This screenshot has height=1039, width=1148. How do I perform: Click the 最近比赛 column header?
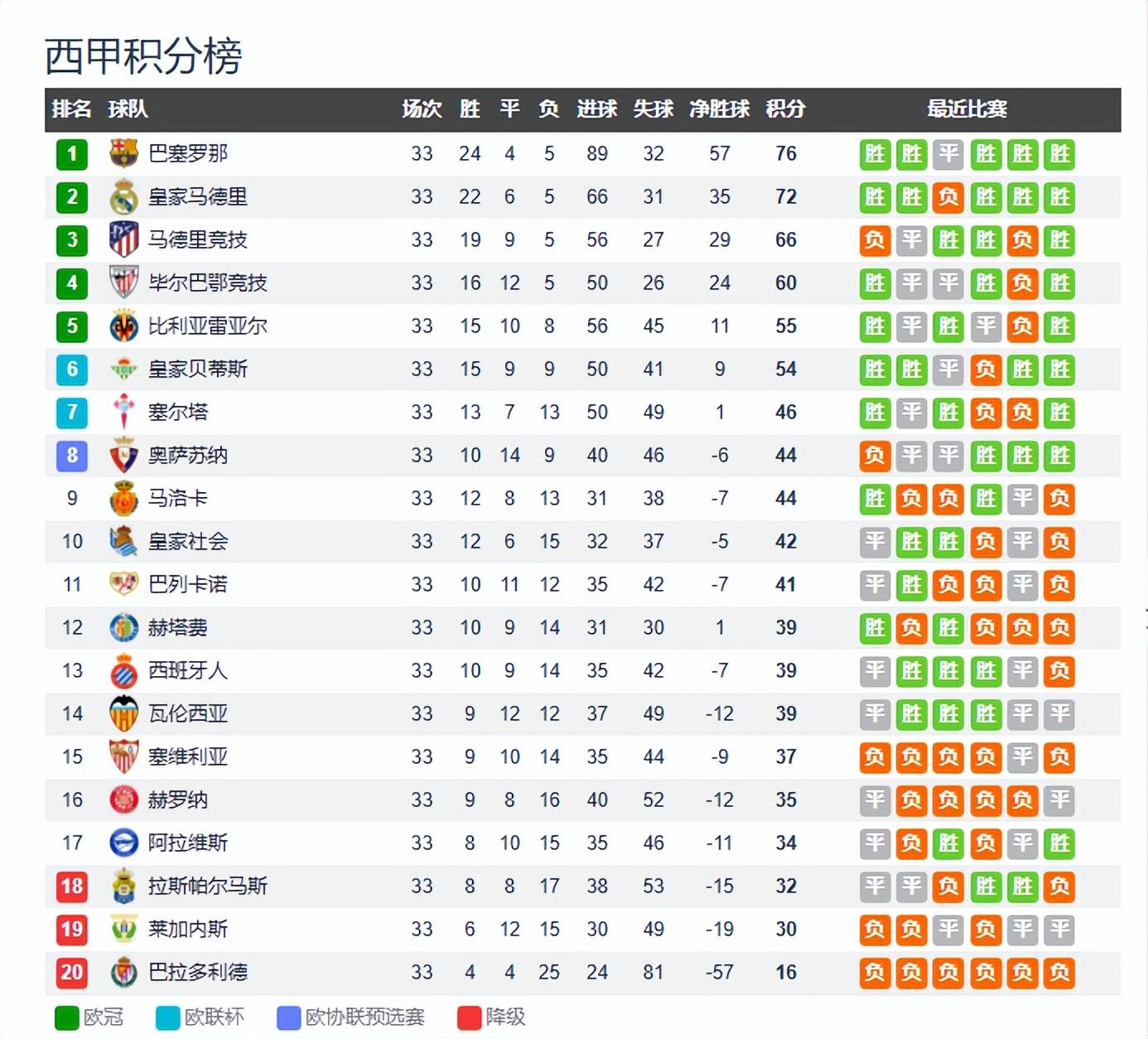[x=967, y=109]
